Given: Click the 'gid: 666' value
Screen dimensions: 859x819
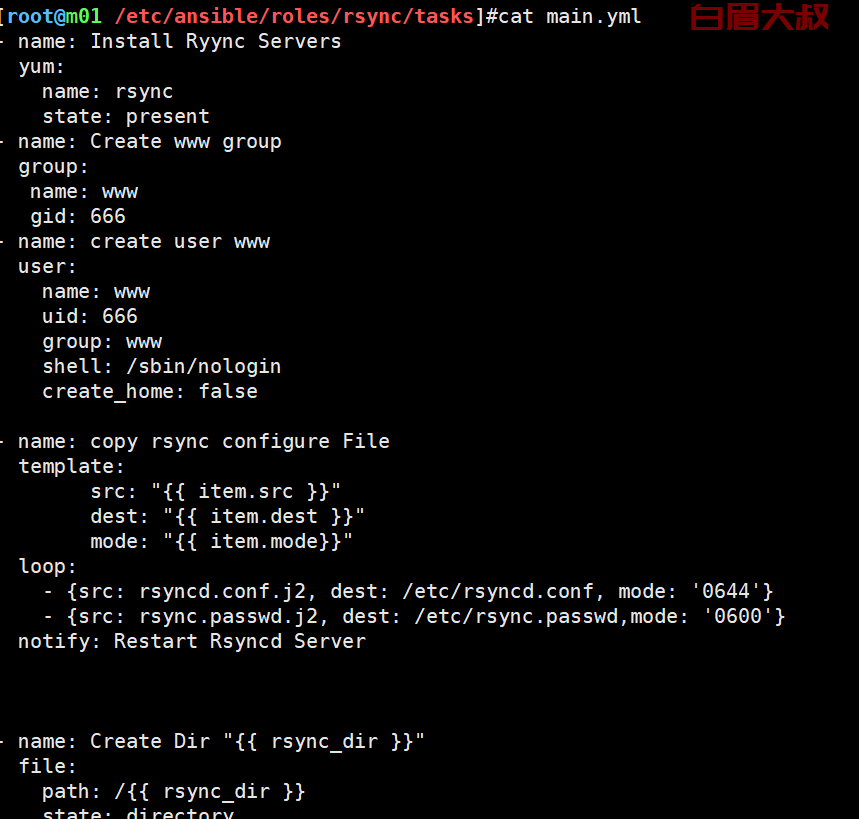Looking at the screenshot, I should pyautogui.click(x=78, y=216).
